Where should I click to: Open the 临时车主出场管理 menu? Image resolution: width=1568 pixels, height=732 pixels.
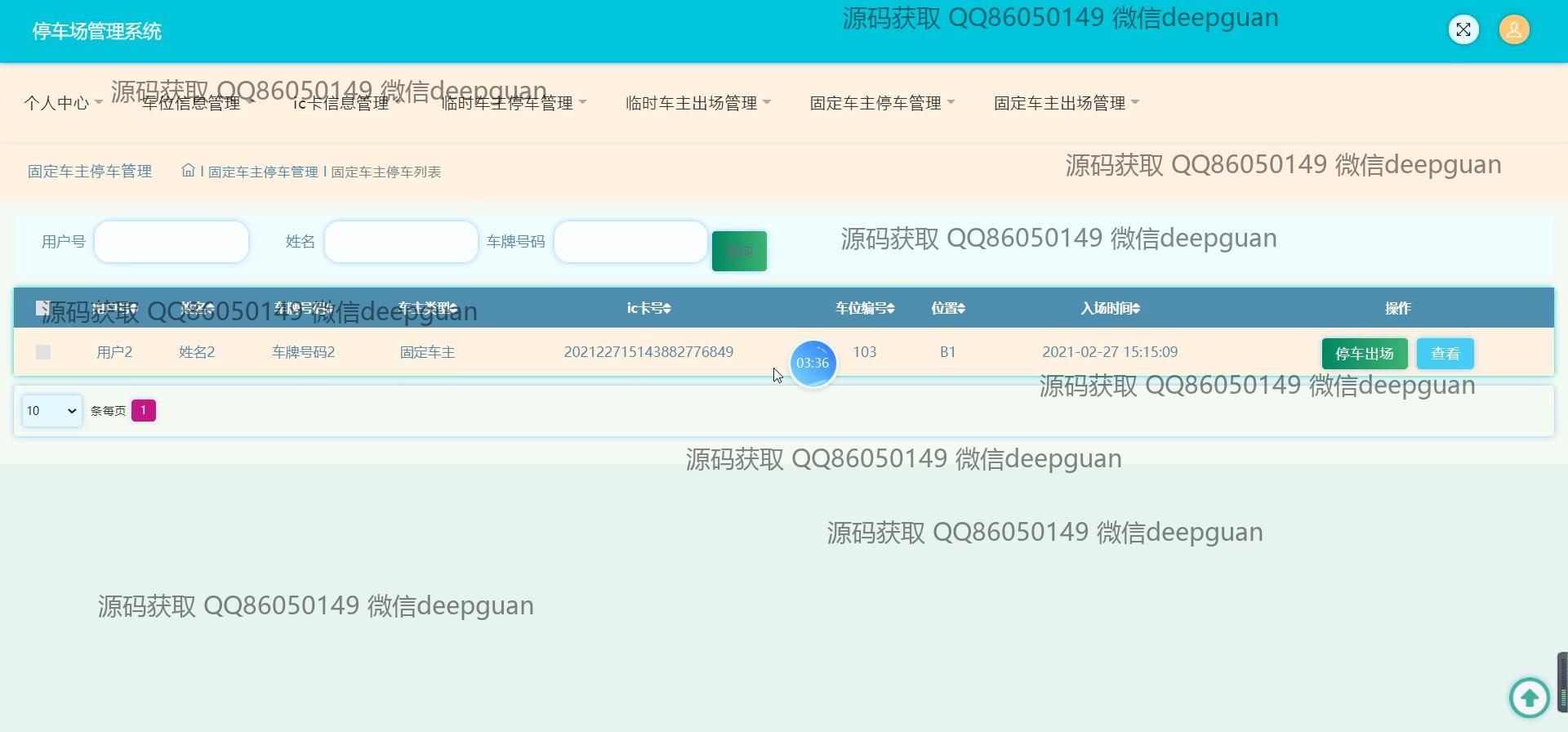(x=697, y=103)
